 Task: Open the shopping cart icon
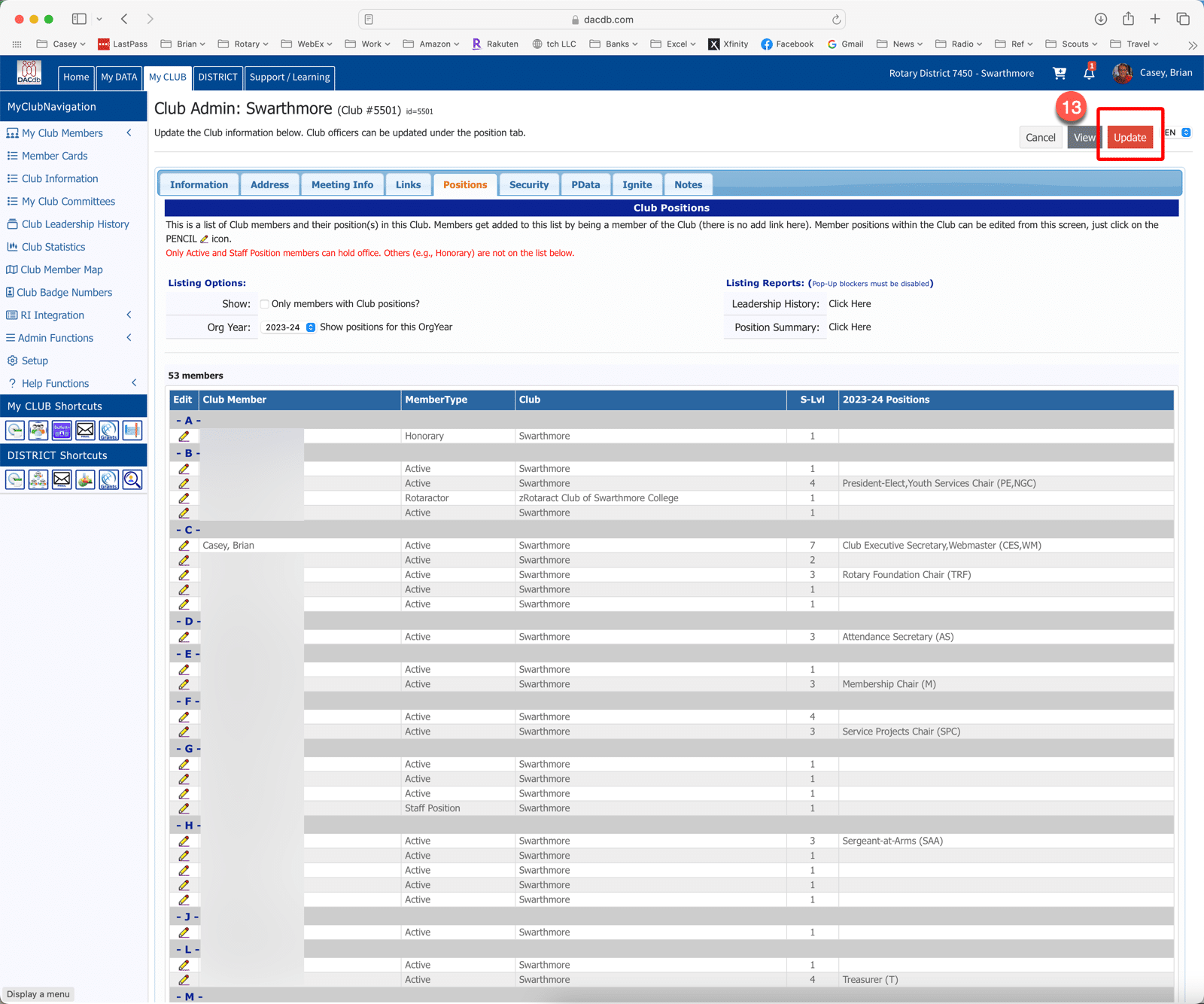[1060, 73]
